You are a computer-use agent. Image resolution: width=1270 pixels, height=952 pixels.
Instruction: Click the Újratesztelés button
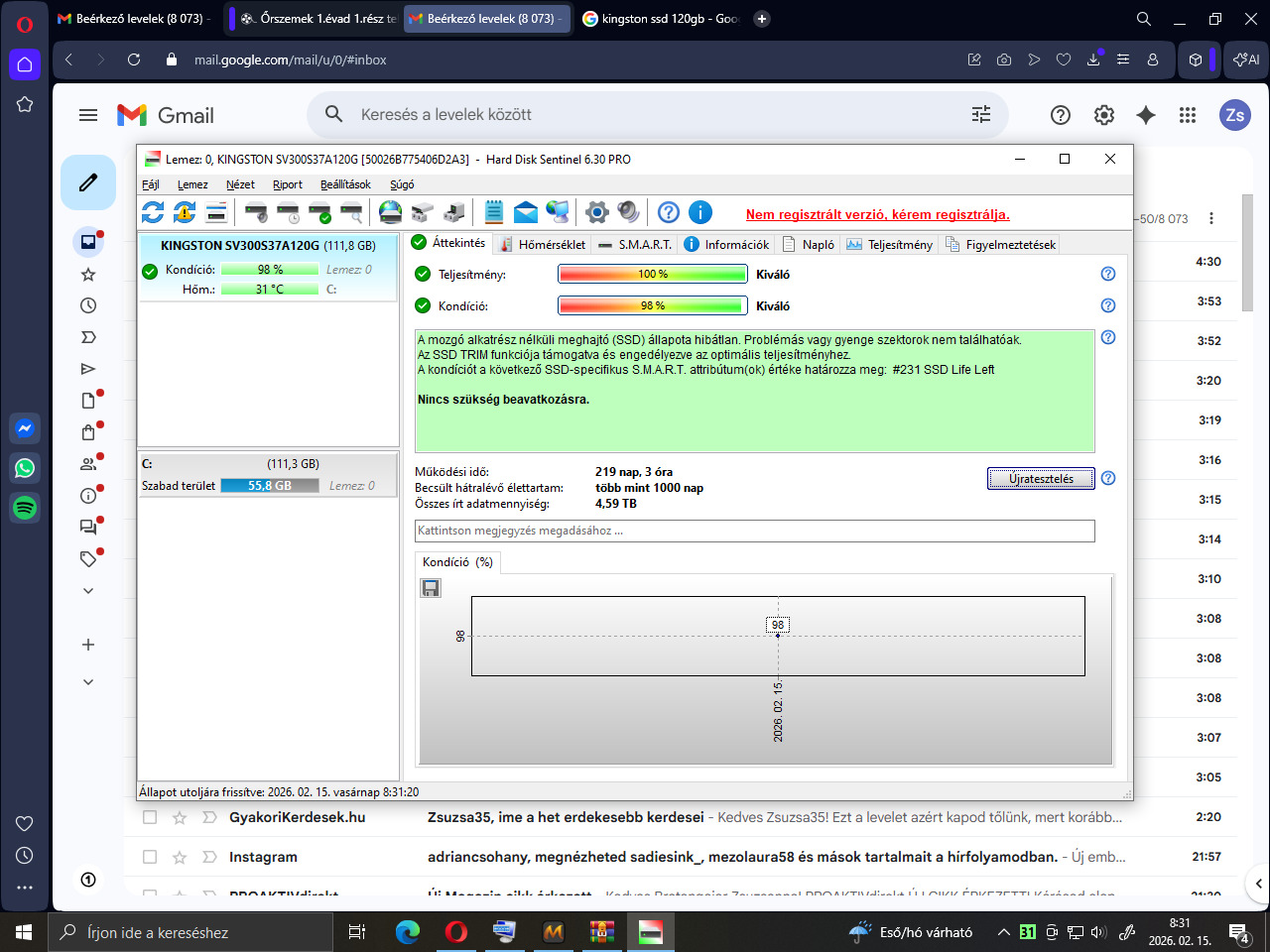pos(1041,479)
